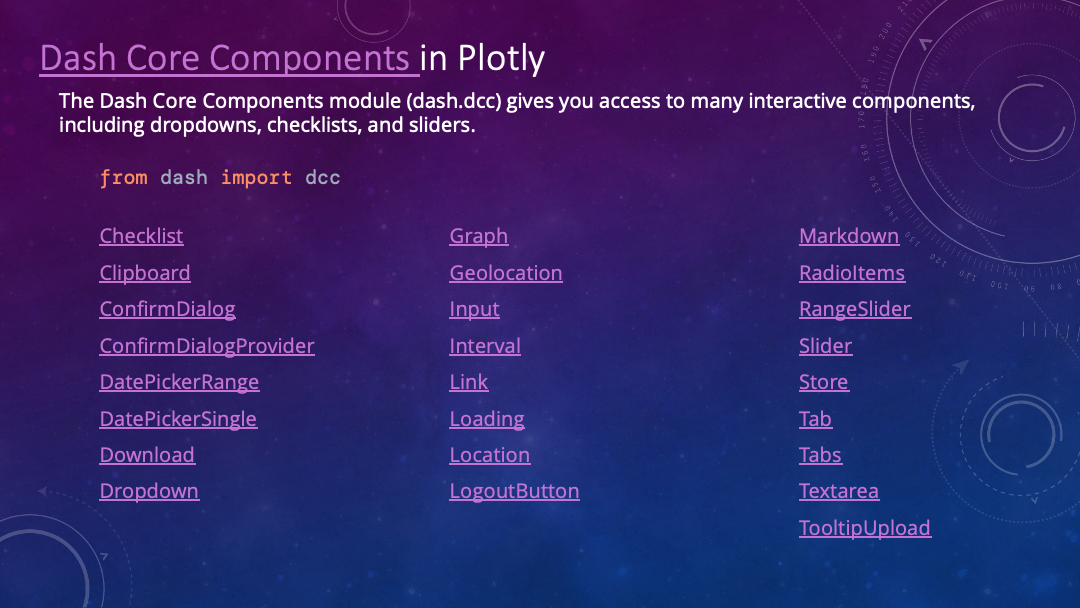Screen dimensions: 1080x608
Task: Open the Clipboard component link
Action: [x=145, y=273]
